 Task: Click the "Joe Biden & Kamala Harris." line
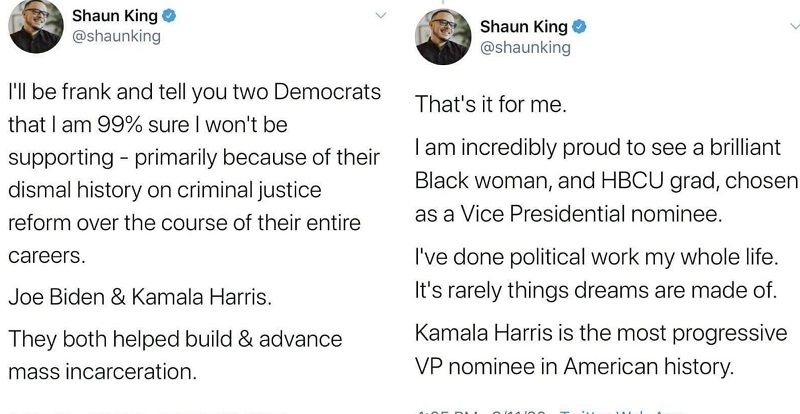tap(140, 298)
